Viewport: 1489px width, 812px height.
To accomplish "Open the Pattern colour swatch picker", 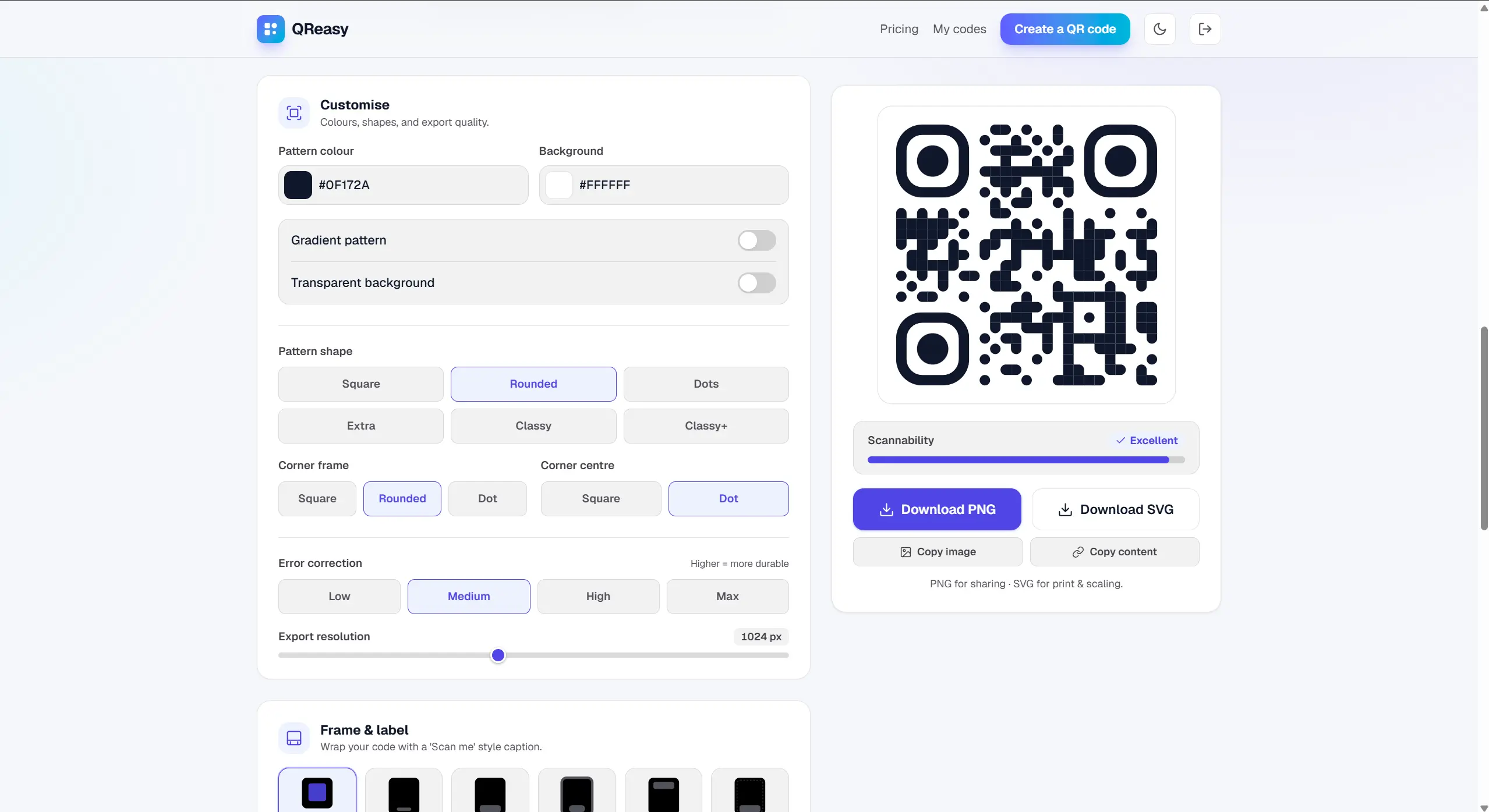I will (298, 185).
